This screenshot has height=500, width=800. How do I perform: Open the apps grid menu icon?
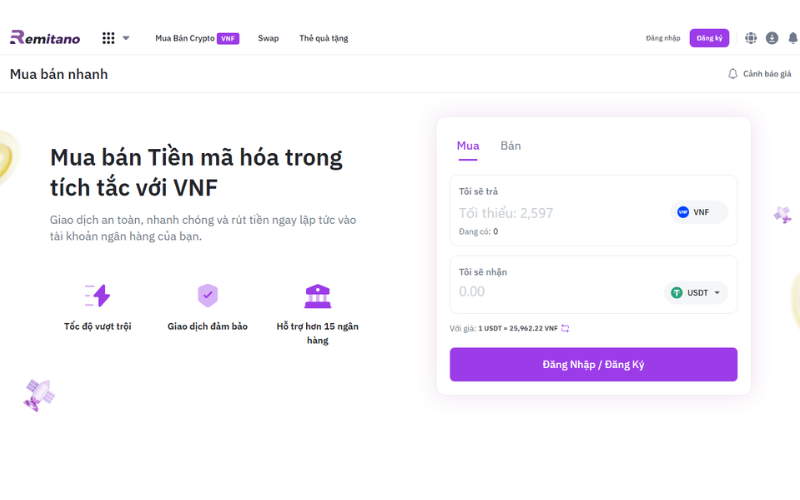pos(108,38)
